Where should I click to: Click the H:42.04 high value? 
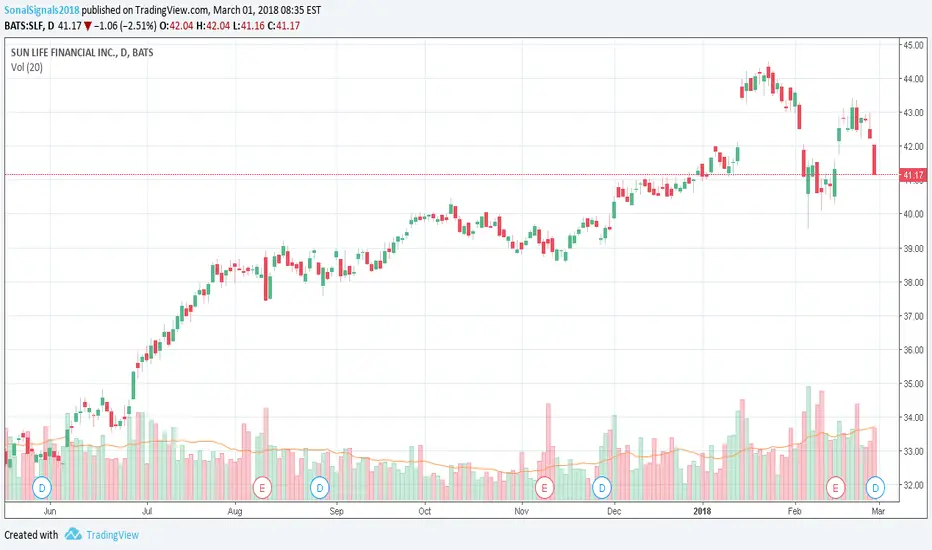213,26
